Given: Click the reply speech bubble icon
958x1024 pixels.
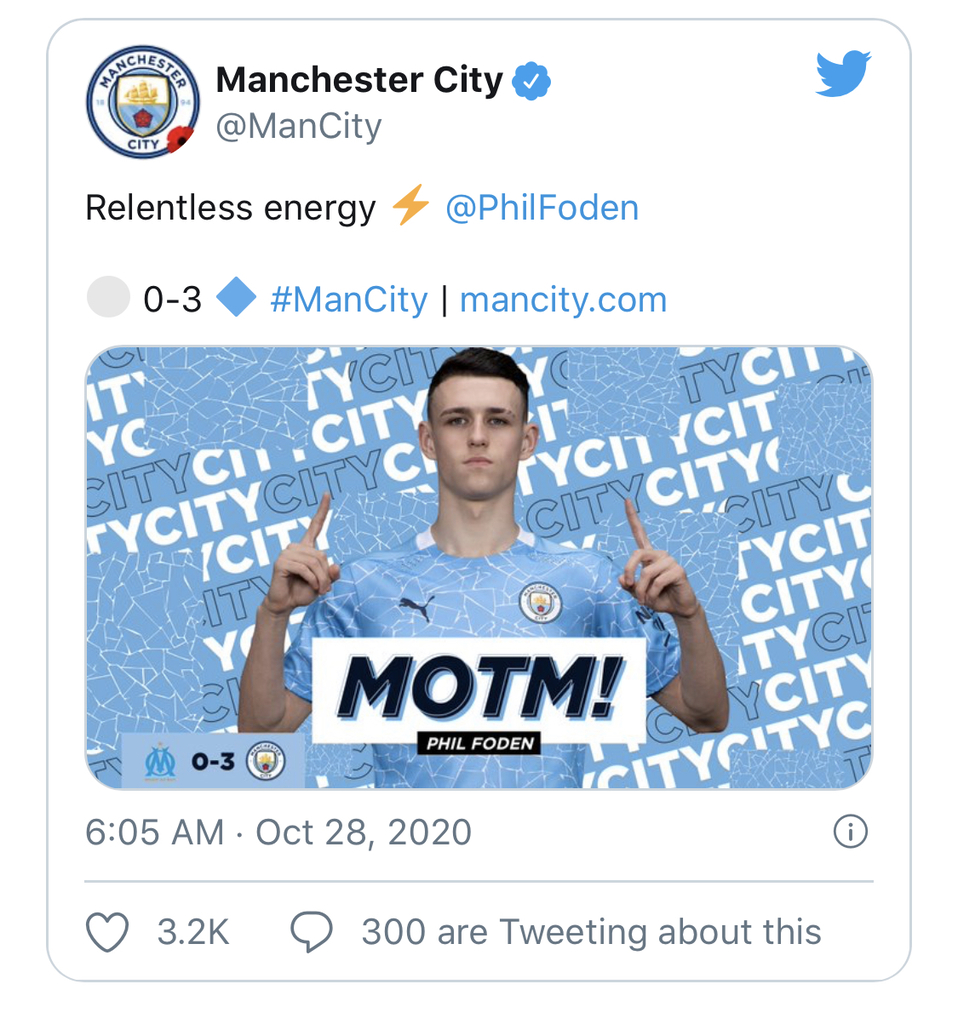Looking at the screenshot, I should pos(311,932).
